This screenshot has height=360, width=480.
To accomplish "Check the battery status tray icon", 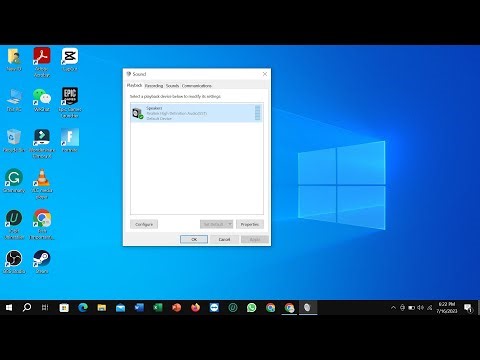I will [412, 308].
